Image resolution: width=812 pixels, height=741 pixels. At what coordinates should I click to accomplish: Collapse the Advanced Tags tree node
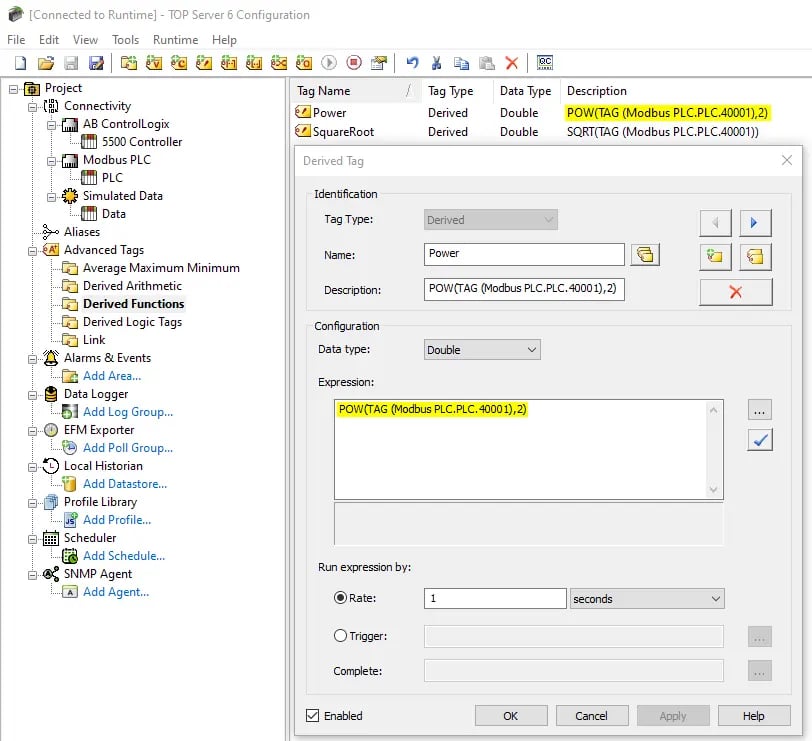click(x=30, y=249)
